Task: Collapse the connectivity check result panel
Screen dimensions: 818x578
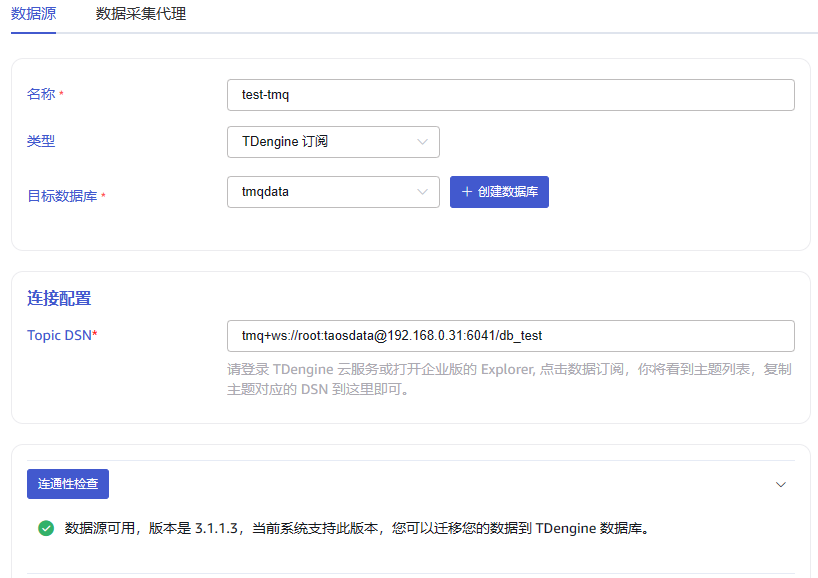Action: (x=781, y=484)
